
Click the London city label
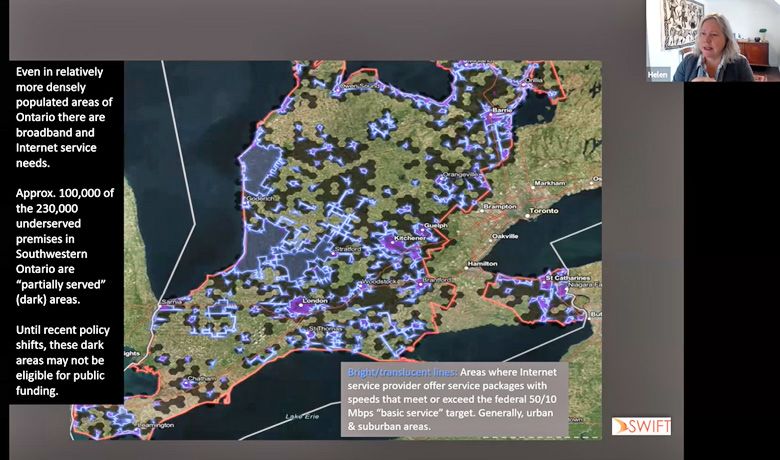[x=315, y=301]
